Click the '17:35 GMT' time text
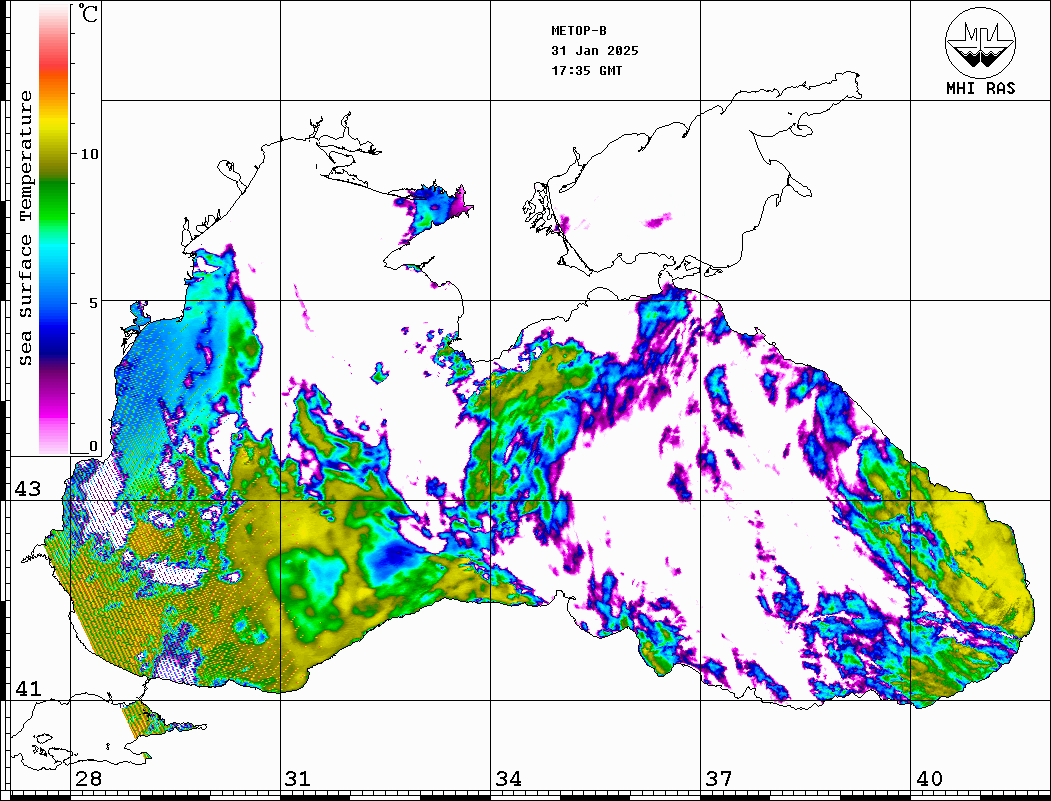1051x801 pixels. pyautogui.click(x=586, y=70)
